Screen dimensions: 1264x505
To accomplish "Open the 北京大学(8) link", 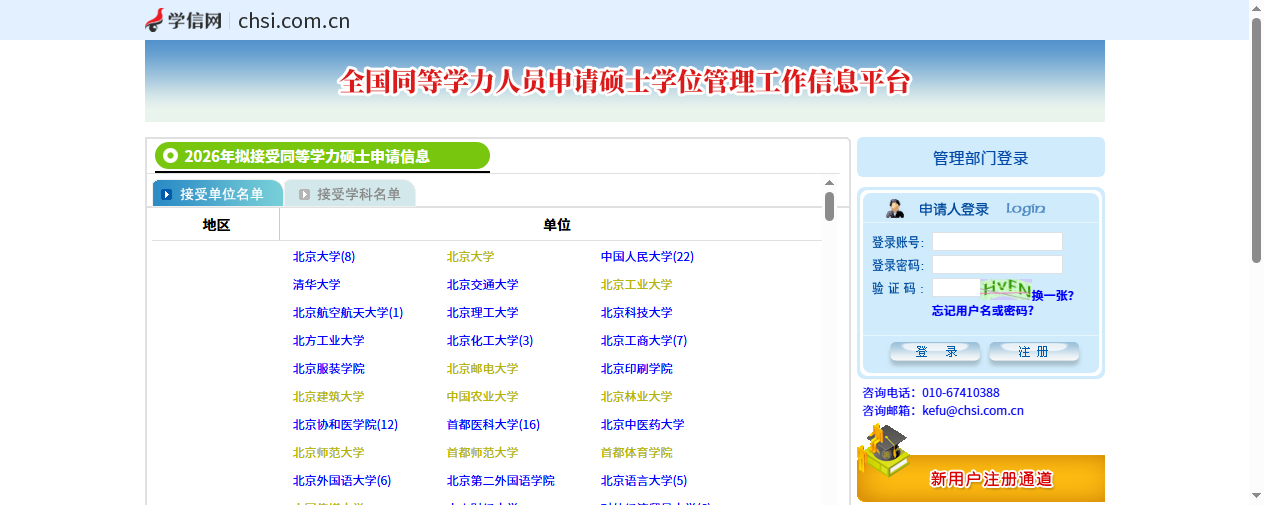I will tap(324, 256).
